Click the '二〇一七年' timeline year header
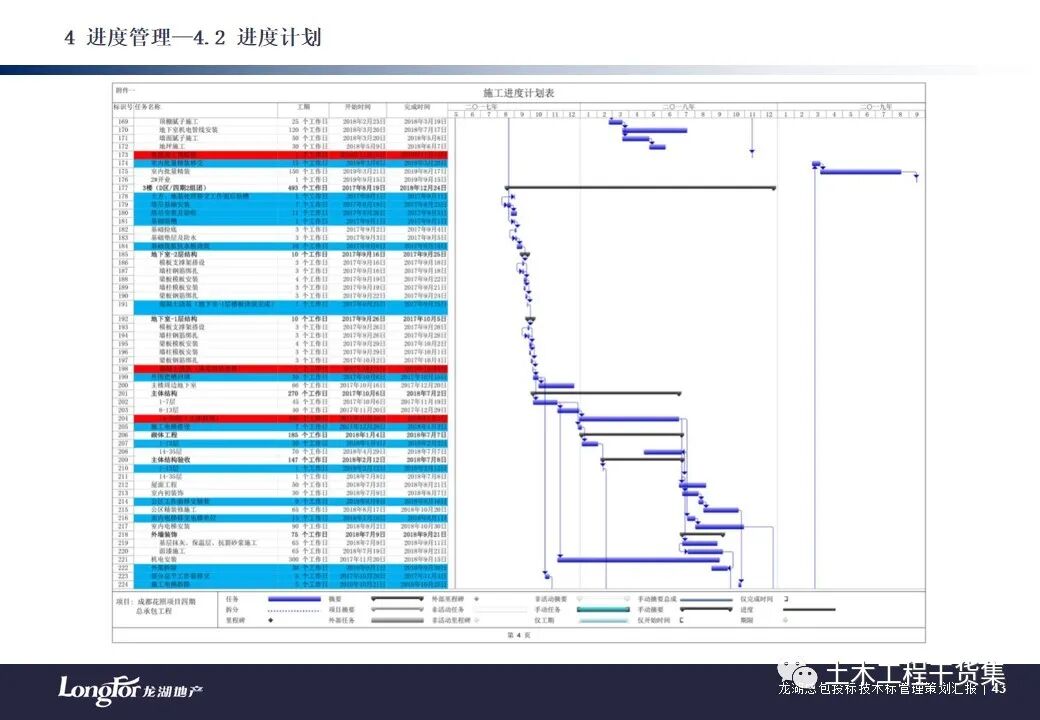Viewport: 1040px width, 720px height. point(481,107)
